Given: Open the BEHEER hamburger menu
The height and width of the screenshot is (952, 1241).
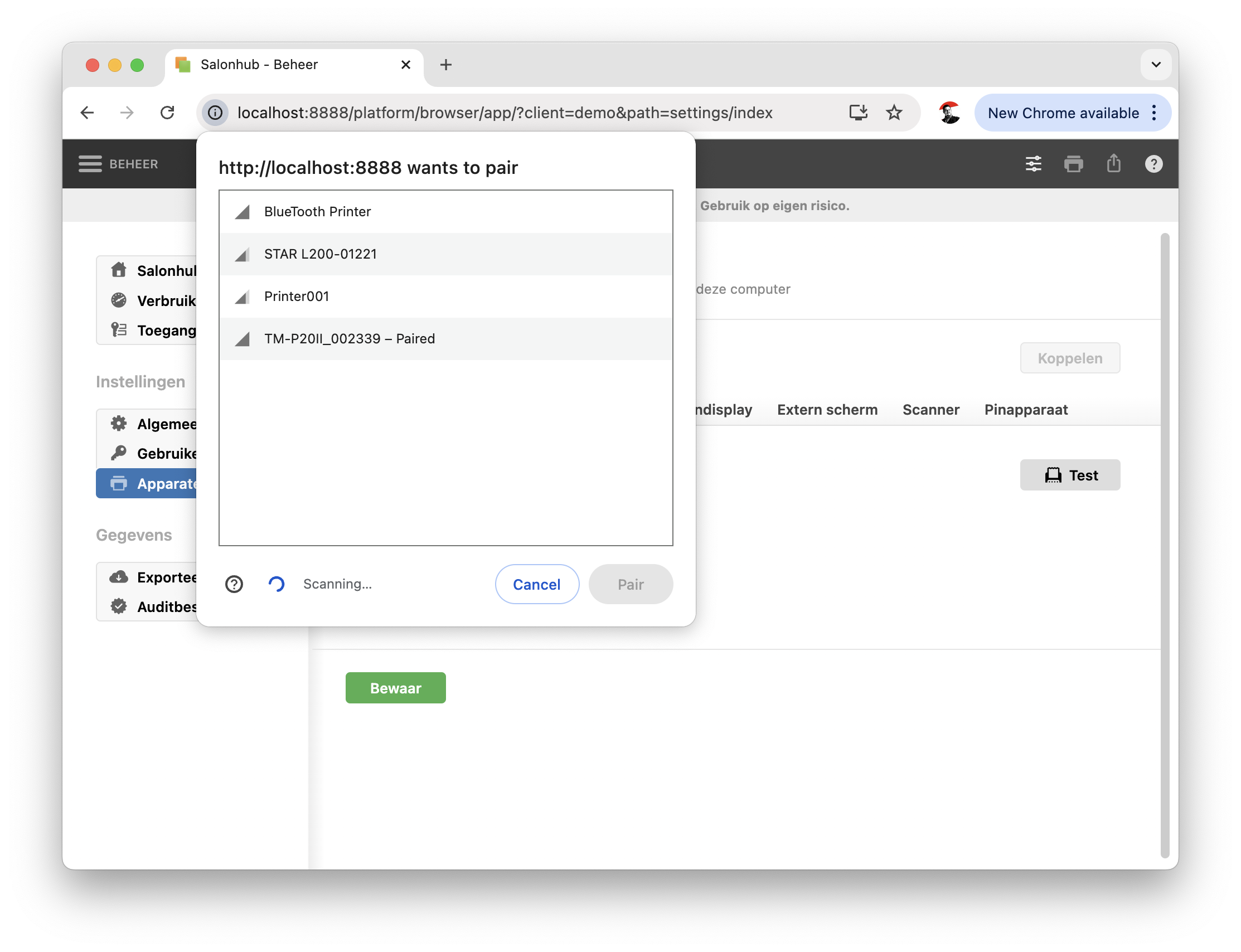Looking at the screenshot, I should coord(90,164).
